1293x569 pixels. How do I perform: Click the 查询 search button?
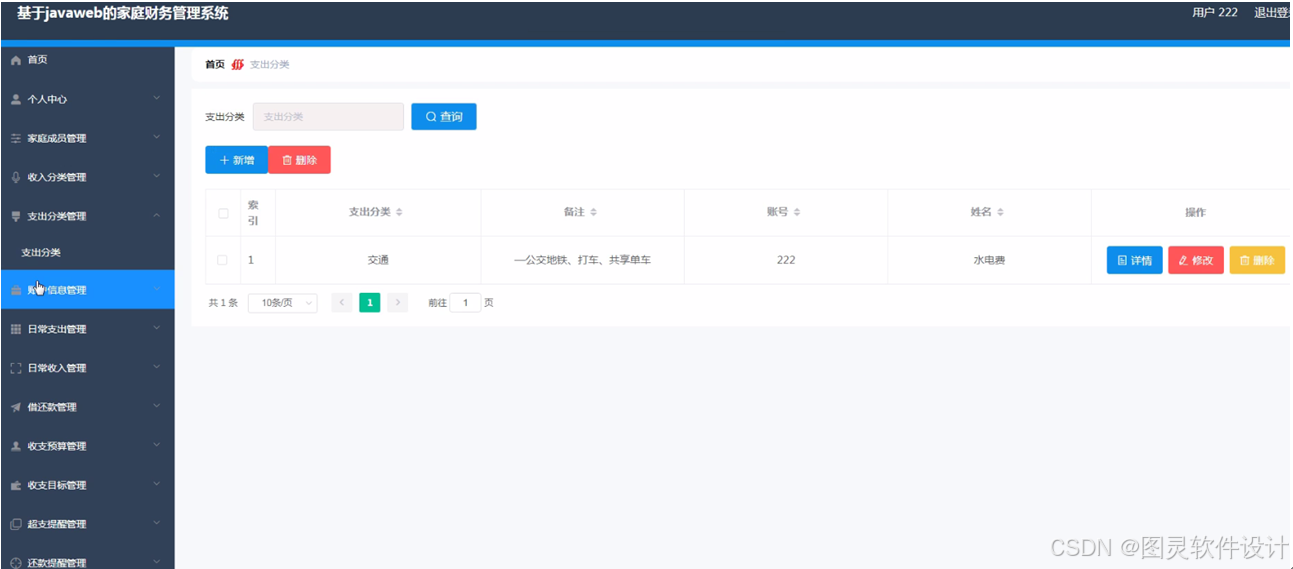coord(444,117)
